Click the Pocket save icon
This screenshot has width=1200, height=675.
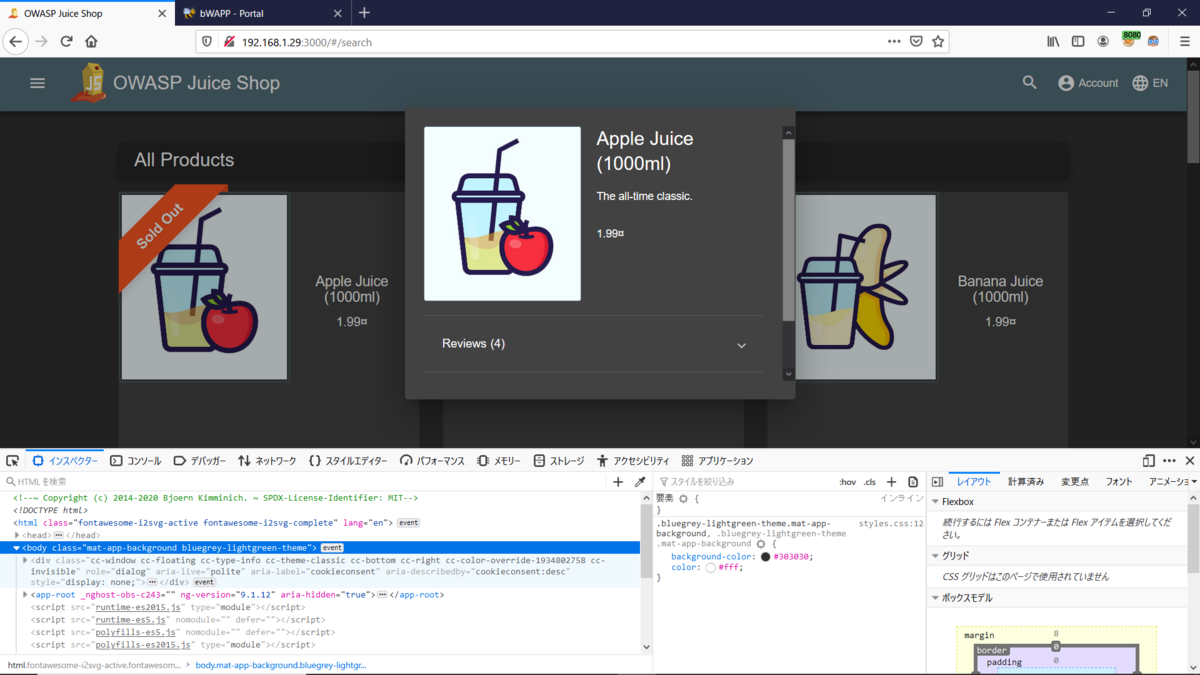click(x=916, y=42)
